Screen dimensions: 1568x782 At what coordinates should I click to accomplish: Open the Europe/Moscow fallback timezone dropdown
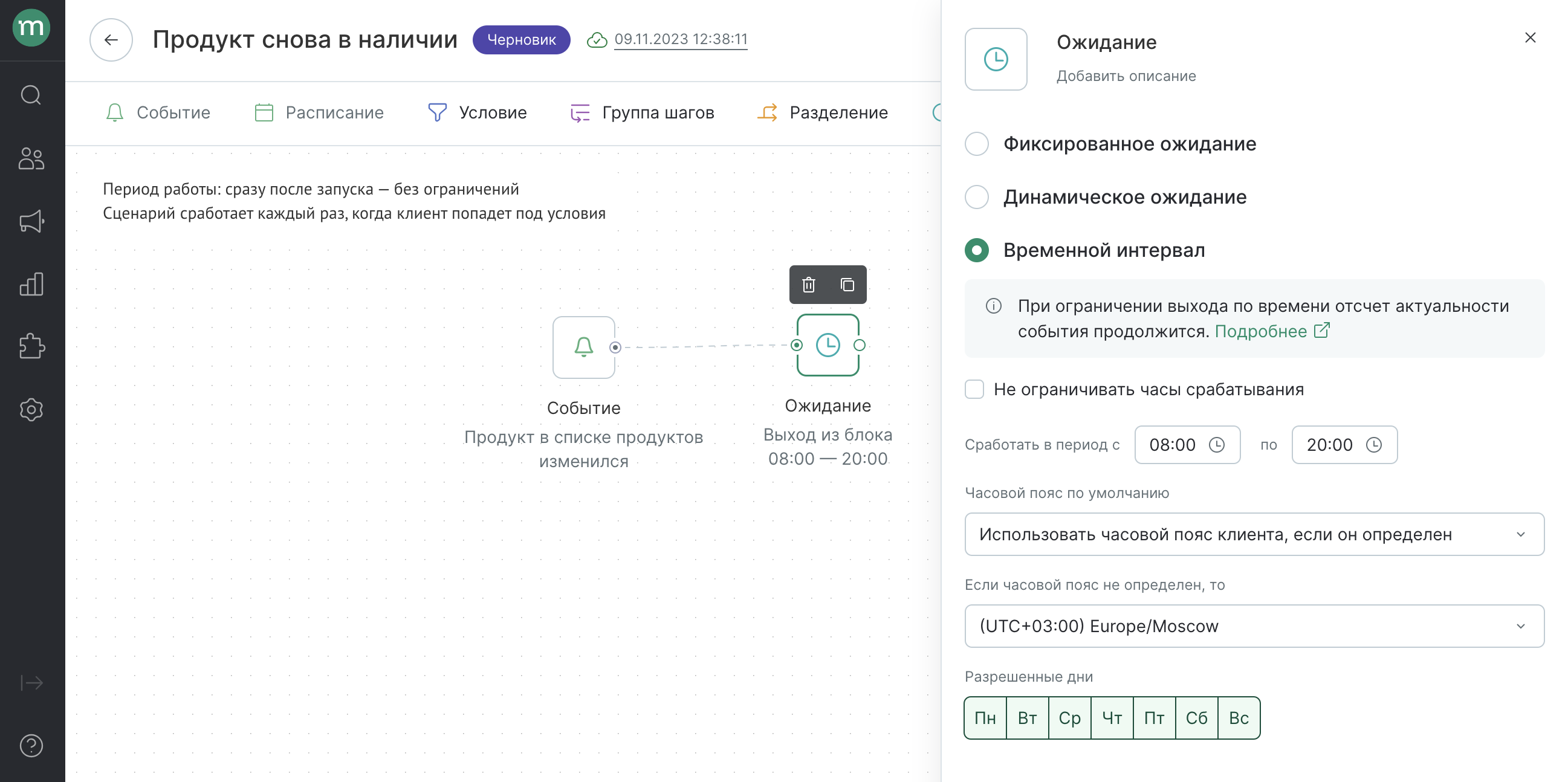[1254, 626]
